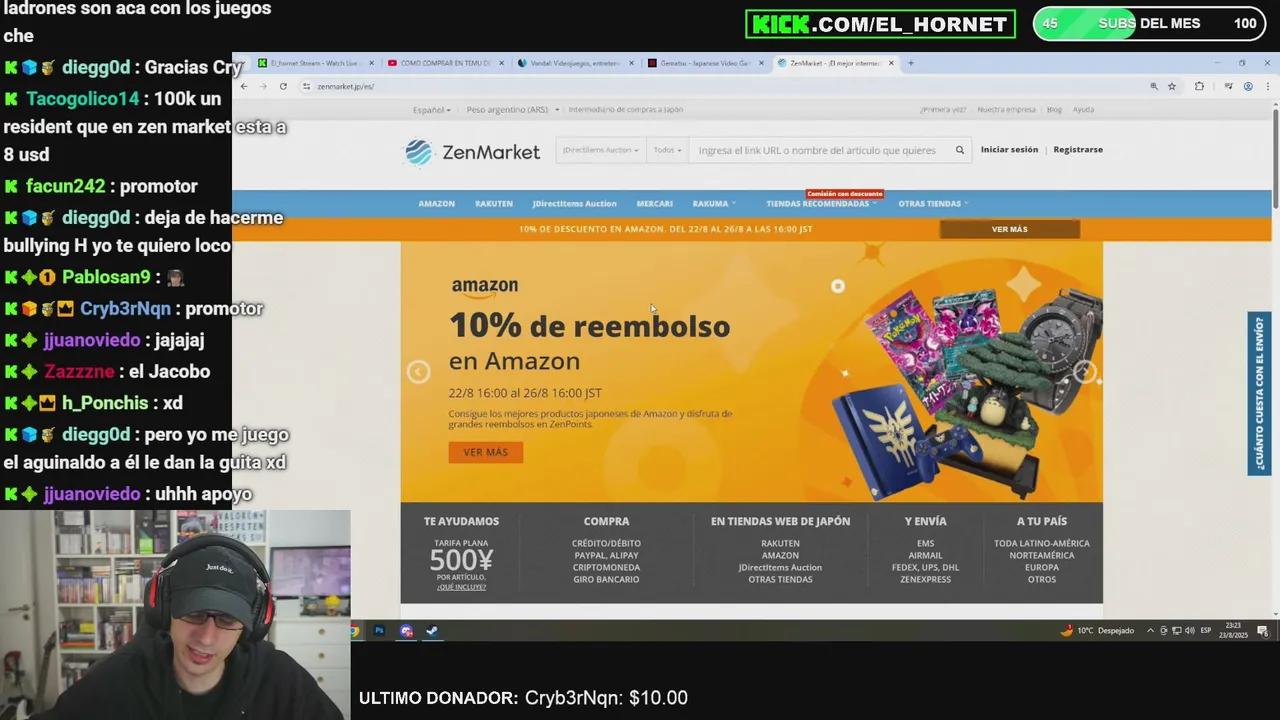
Task: Open the Todos filter dropdown
Action: point(667,150)
